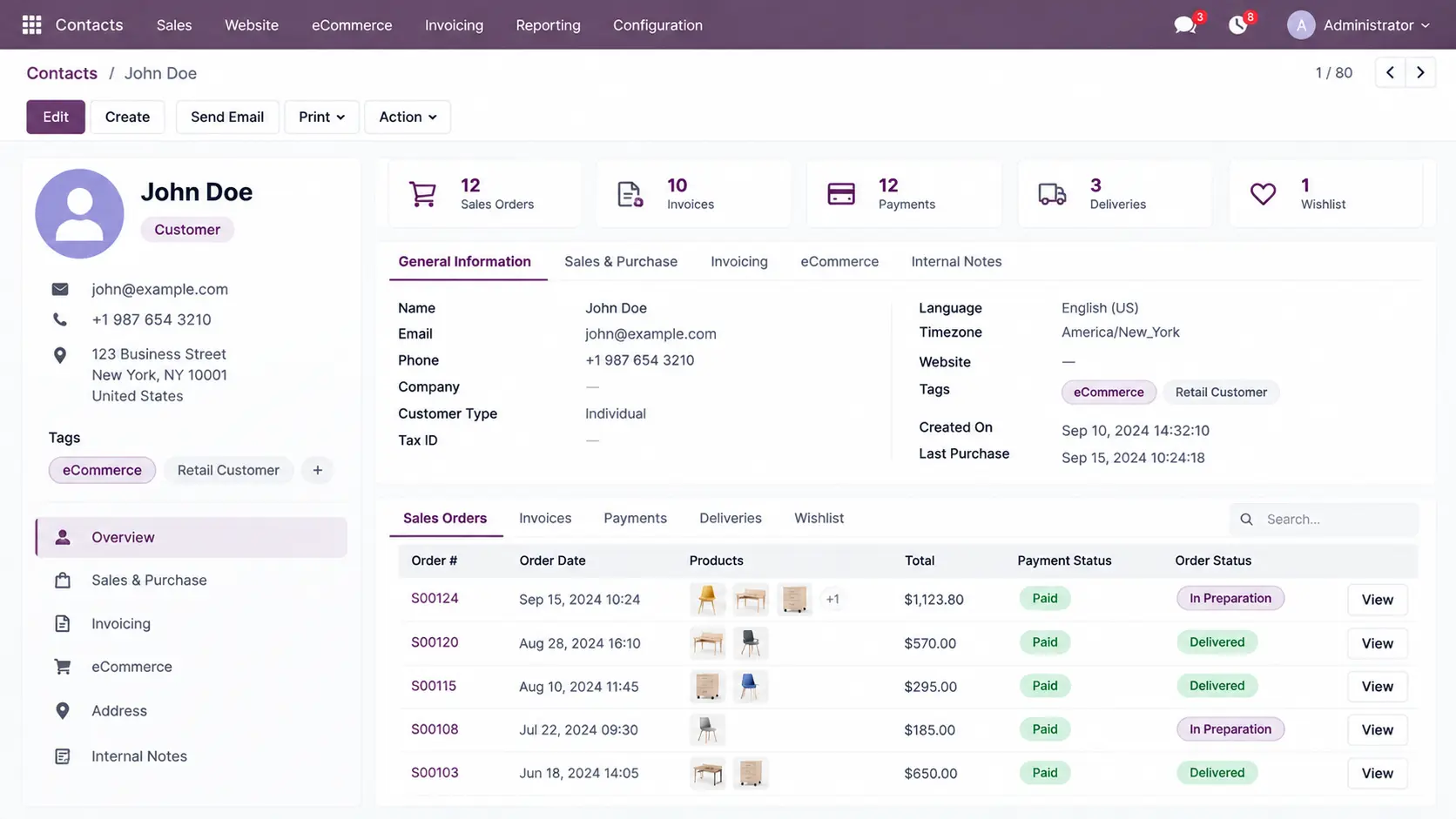Screen dimensions: 1456x819
Task: Focus the orders Search field
Action: pos(1324,520)
